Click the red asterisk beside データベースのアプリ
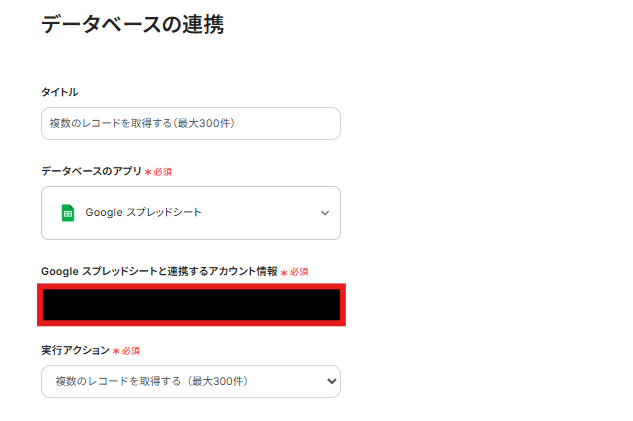The height and width of the screenshot is (421, 633). (148, 172)
